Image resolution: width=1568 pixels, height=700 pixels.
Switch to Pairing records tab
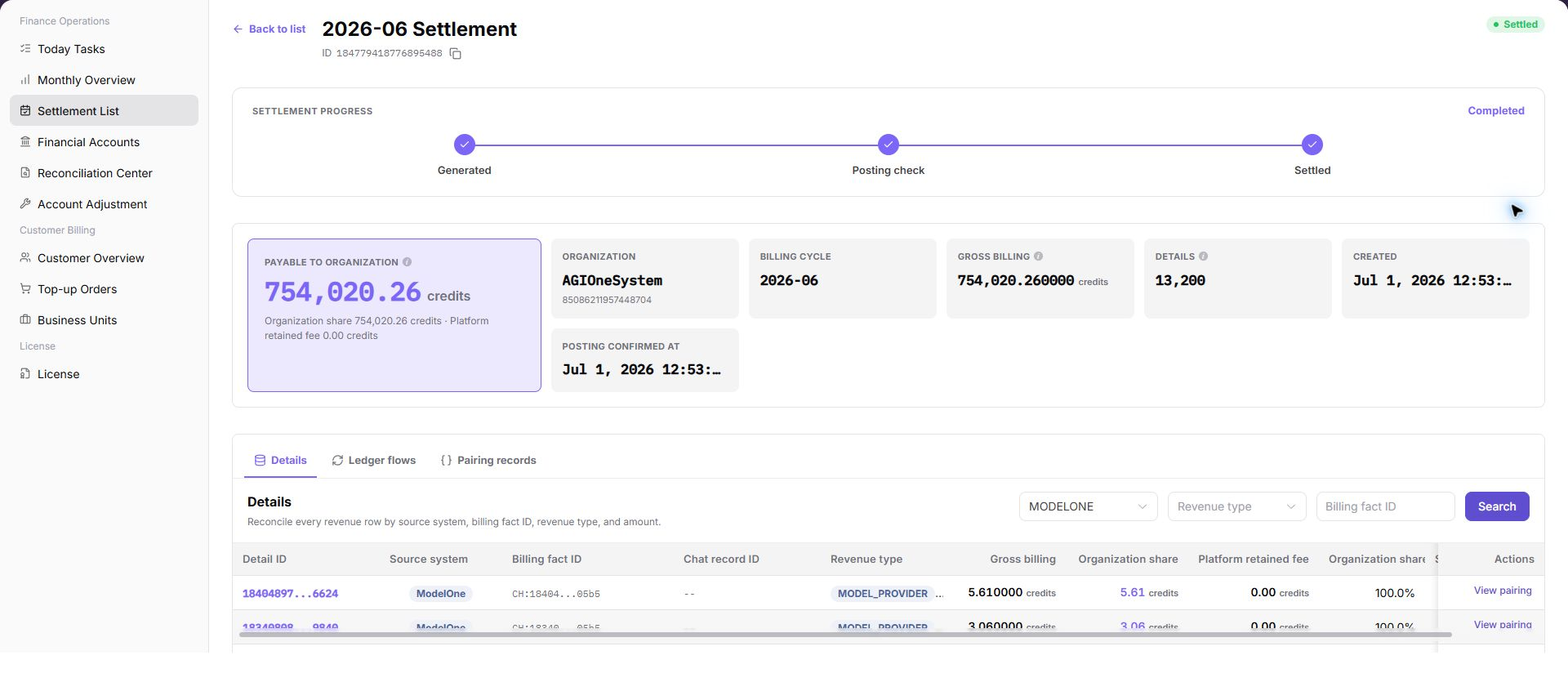coord(488,461)
